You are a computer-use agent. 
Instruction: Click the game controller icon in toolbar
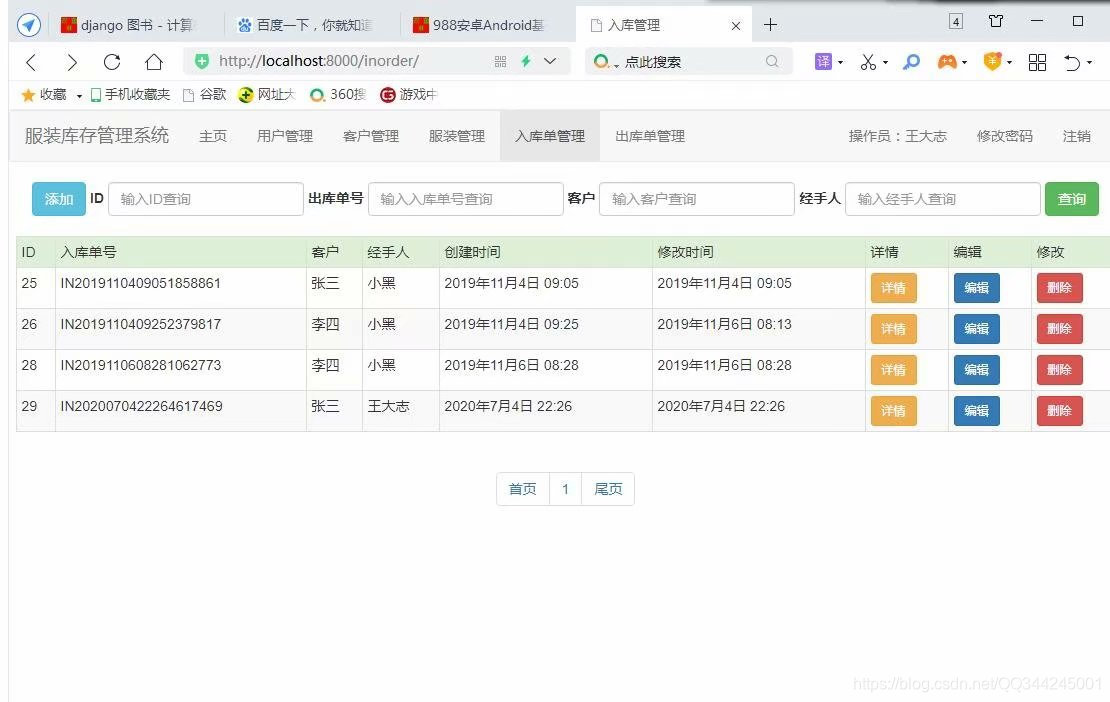(x=946, y=61)
